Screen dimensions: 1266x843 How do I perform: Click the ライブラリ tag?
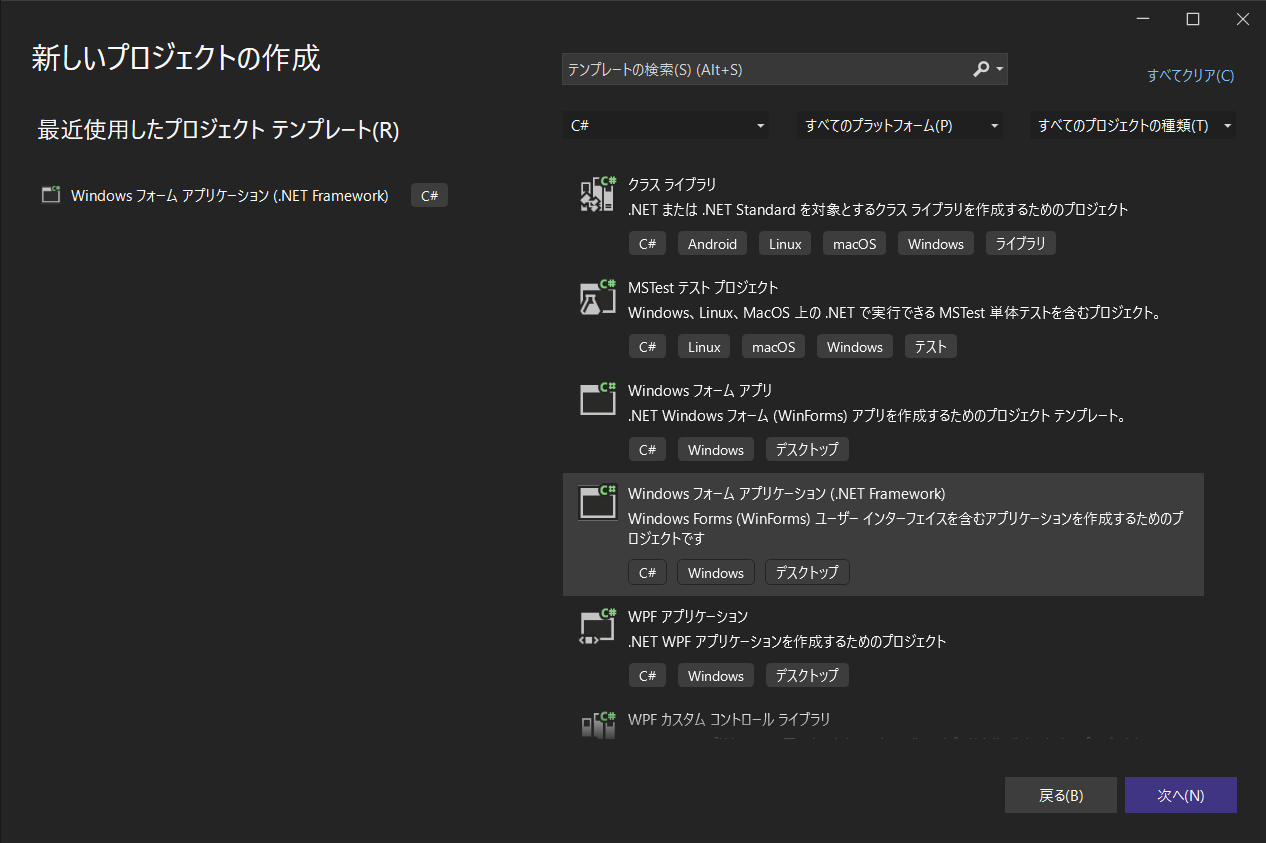click(1021, 244)
